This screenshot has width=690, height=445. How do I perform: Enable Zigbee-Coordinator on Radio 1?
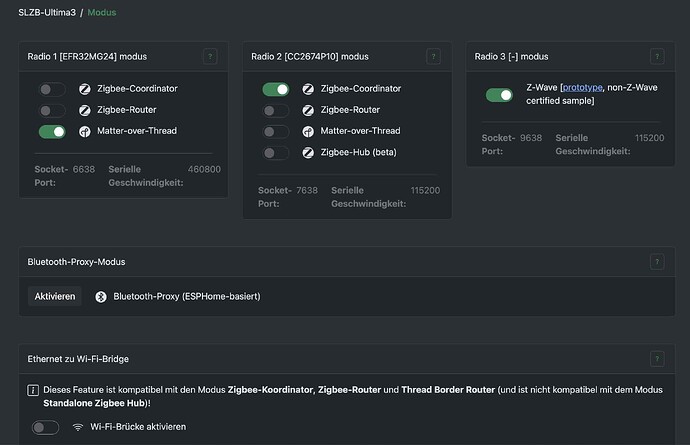click(x=52, y=89)
